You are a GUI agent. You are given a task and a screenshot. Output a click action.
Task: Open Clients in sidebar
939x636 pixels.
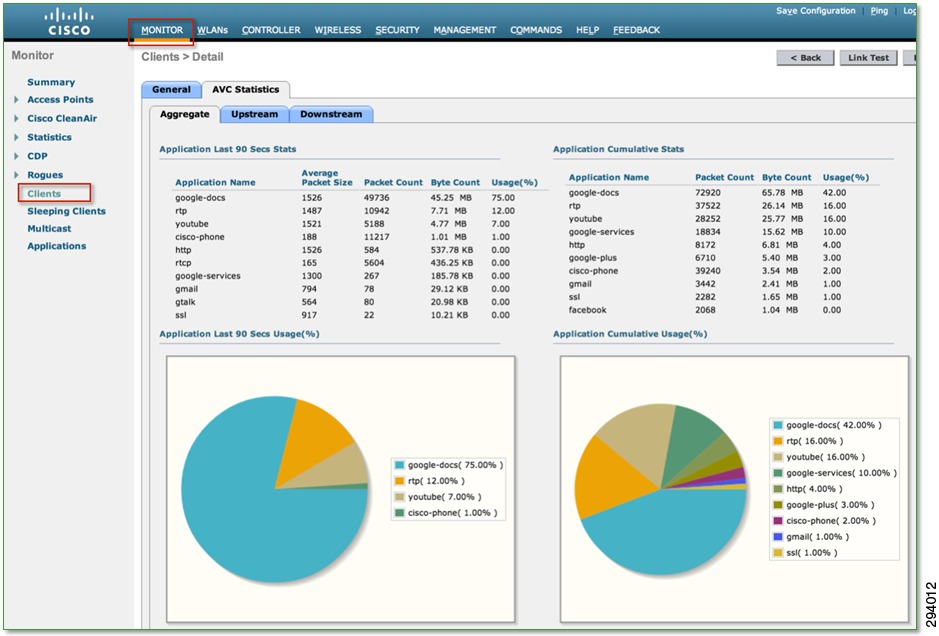click(x=44, y=193)
